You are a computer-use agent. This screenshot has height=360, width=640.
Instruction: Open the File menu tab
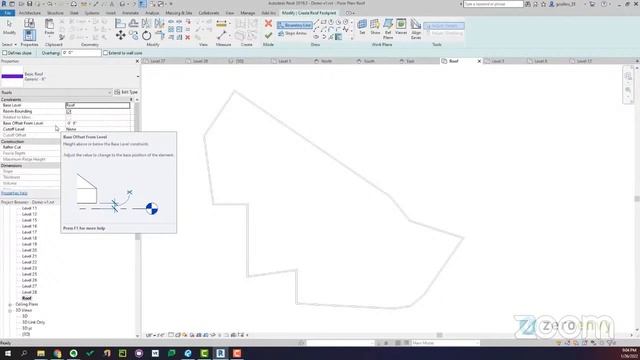(x=7, y=13)
